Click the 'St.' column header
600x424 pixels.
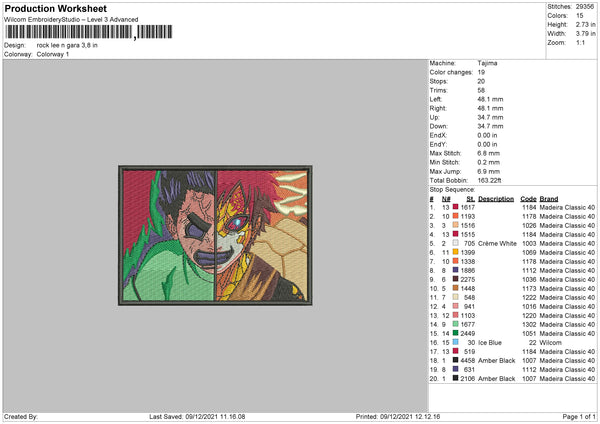coord(471,199)
